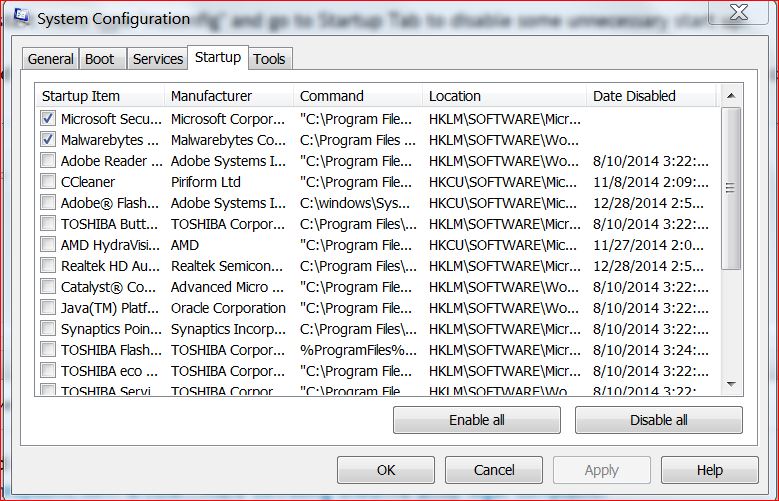
Task: Sort by Manufacturer column header
Action: tap(229, 96)
